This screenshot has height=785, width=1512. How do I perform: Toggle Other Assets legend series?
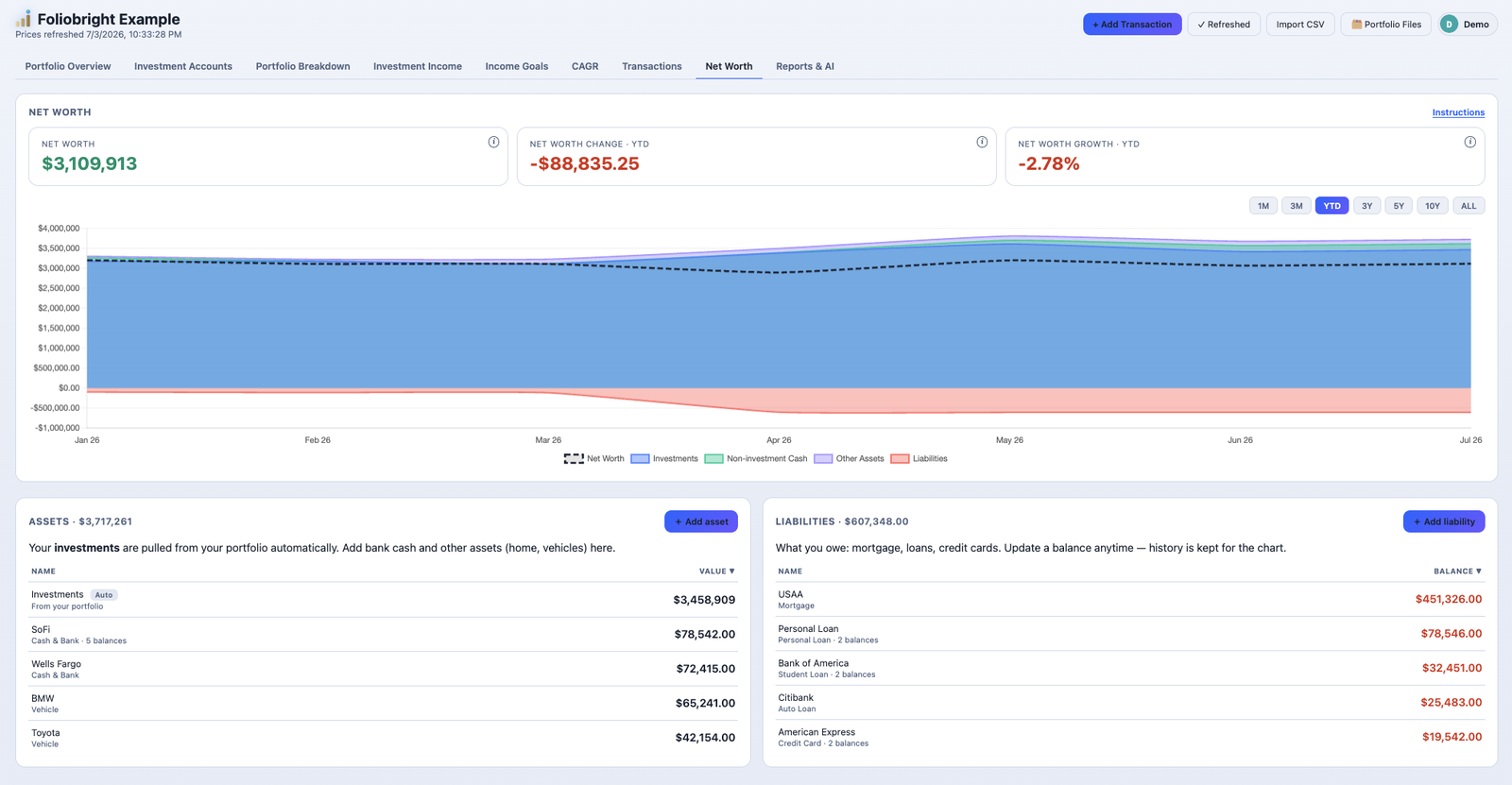(x=850, y=459)
